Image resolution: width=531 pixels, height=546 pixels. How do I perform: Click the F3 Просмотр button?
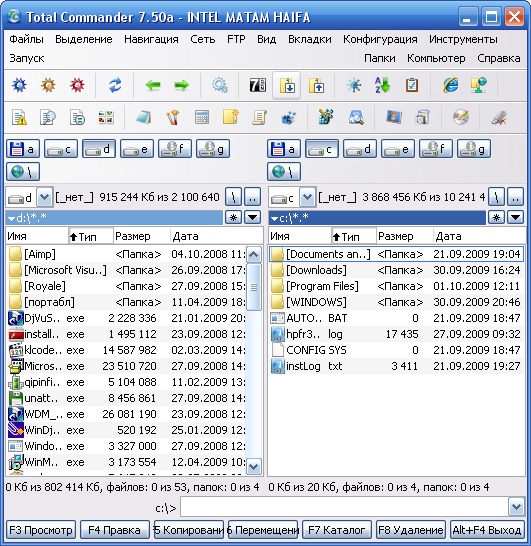click(x=41, y=530)
